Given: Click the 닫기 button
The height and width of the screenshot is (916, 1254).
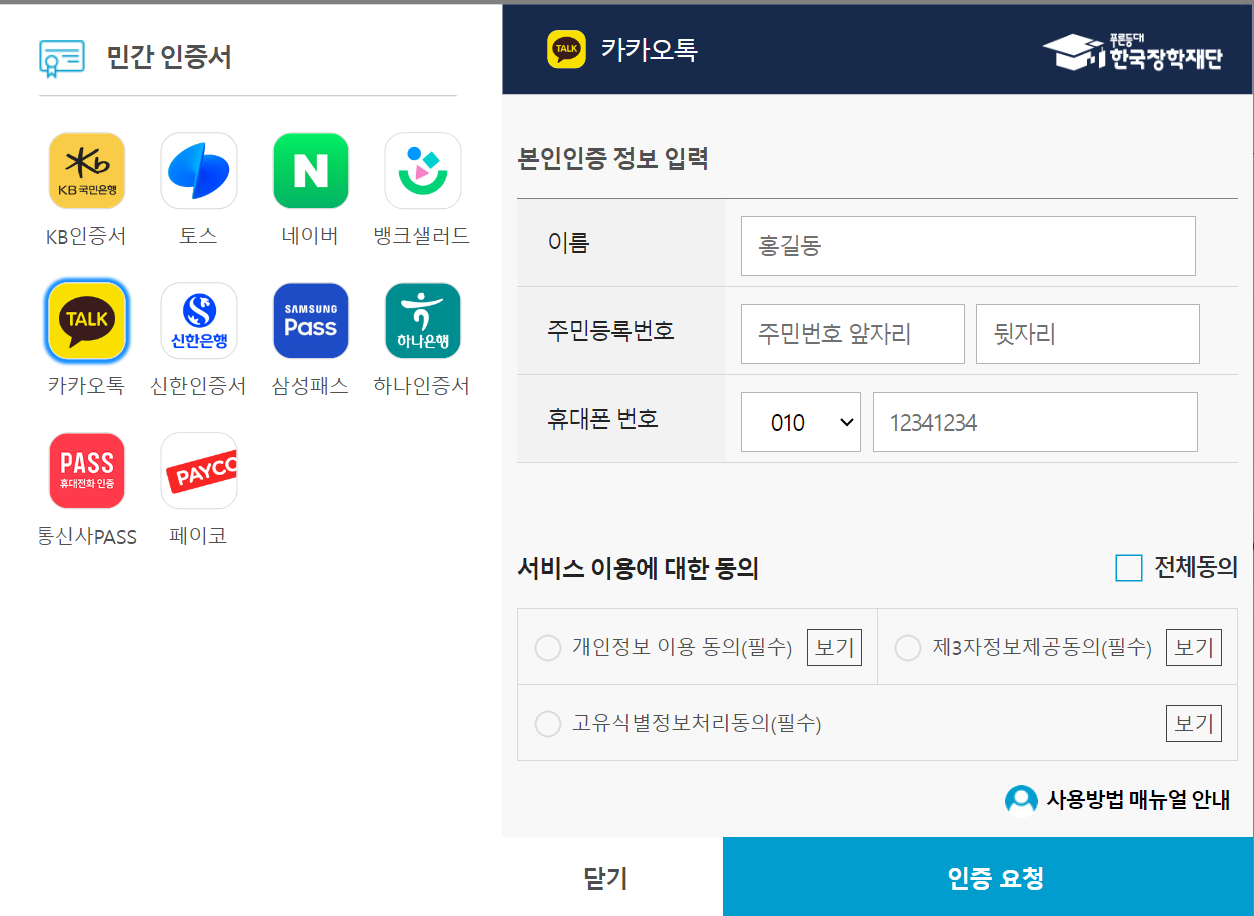Looking at the screenshot, I should (605, 878).
